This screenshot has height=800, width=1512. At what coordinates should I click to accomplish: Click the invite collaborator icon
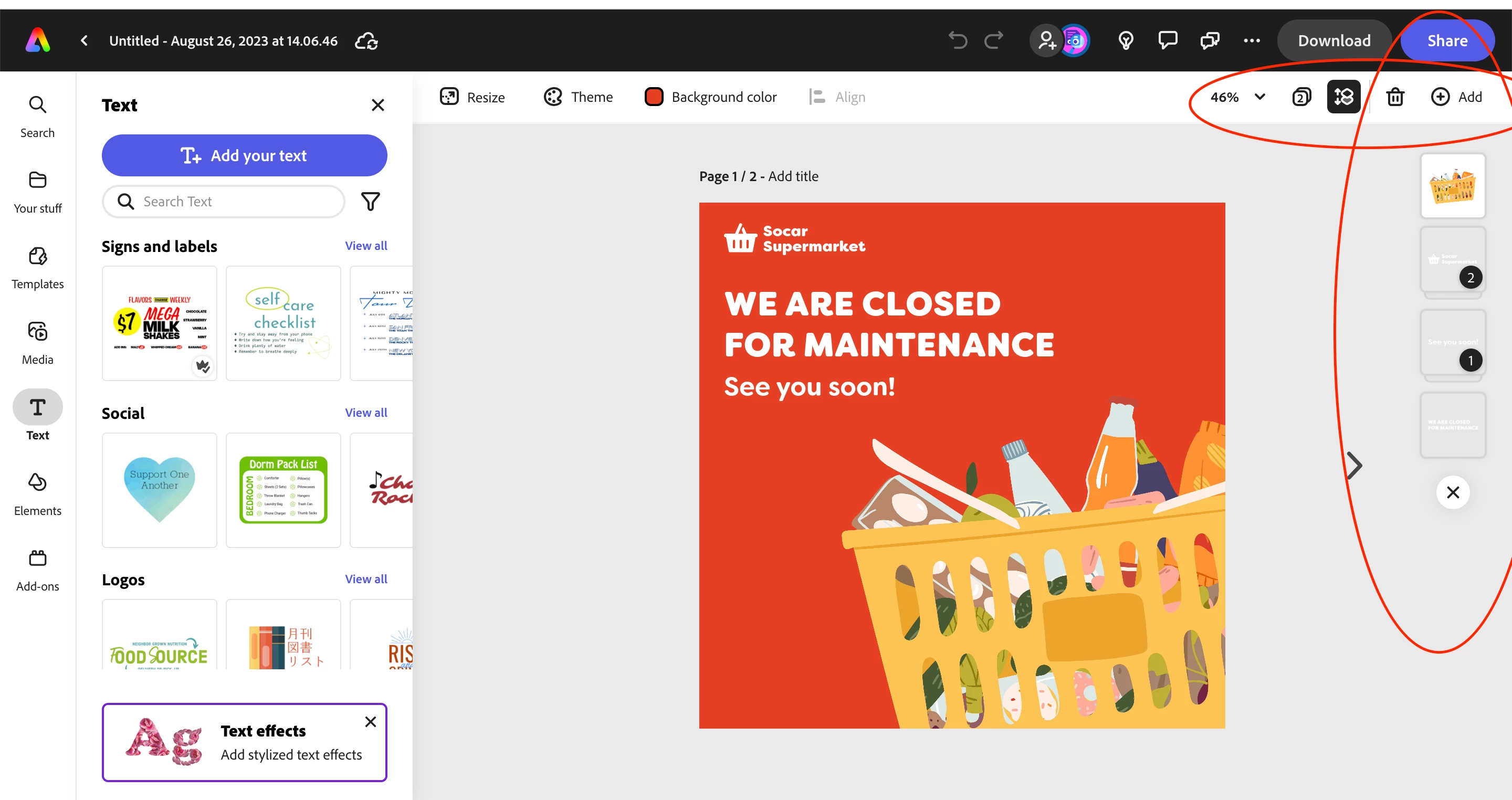click(1046, 40)
